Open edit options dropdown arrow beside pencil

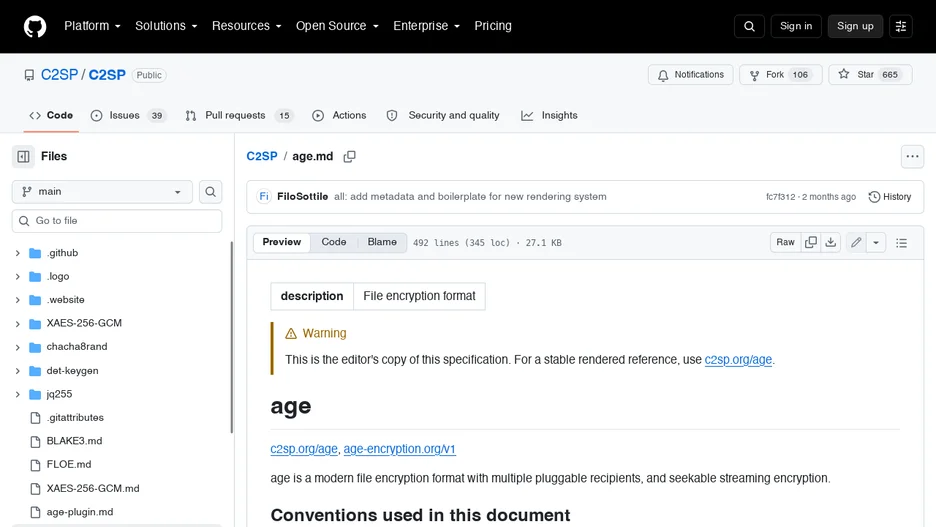click(x=876, y=242)
